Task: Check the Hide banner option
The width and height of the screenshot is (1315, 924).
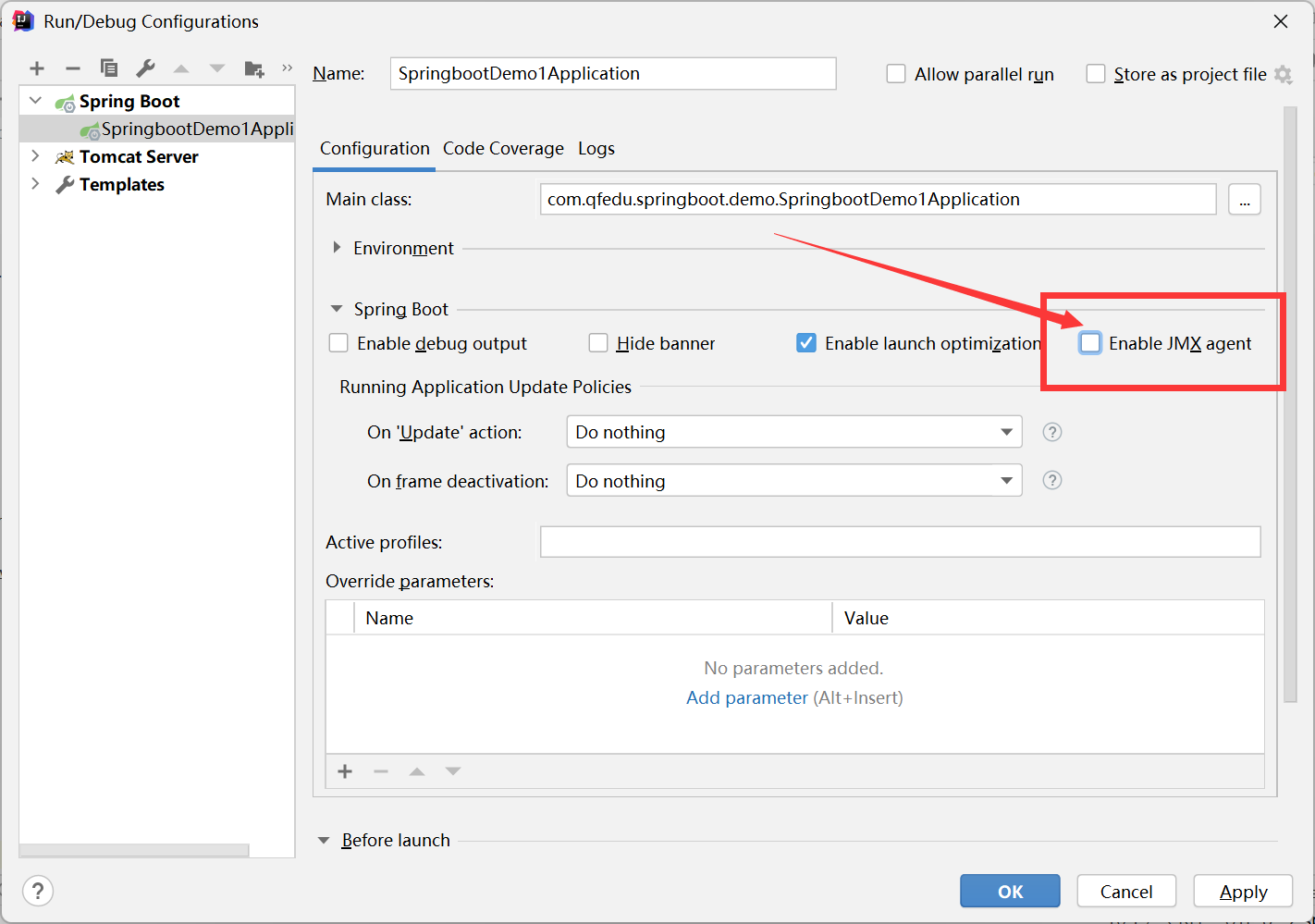Action: point(598,343)
